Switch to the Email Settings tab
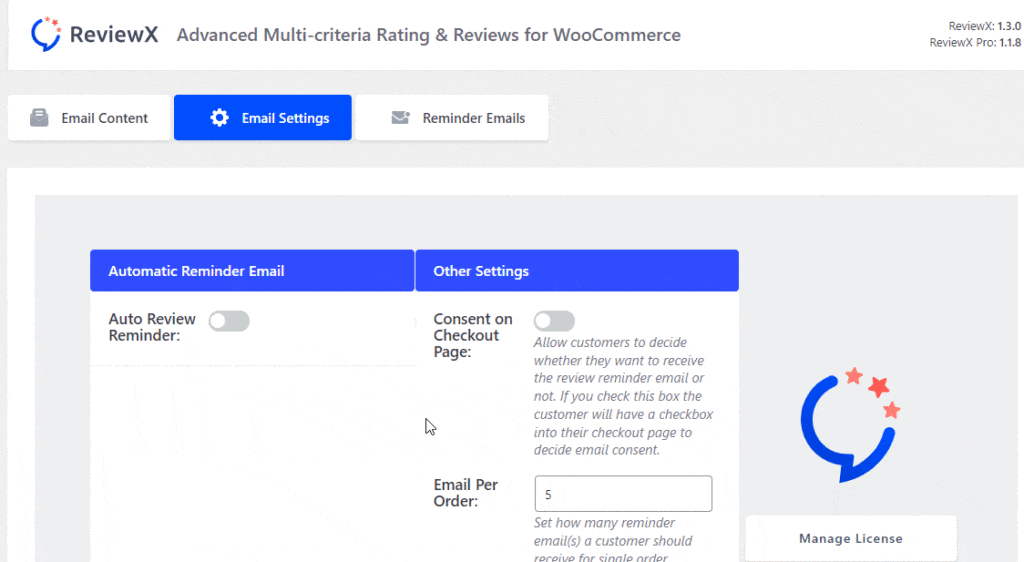Image resolution: width=1024 pixels, height=562 pixels. tap(263, 118)
